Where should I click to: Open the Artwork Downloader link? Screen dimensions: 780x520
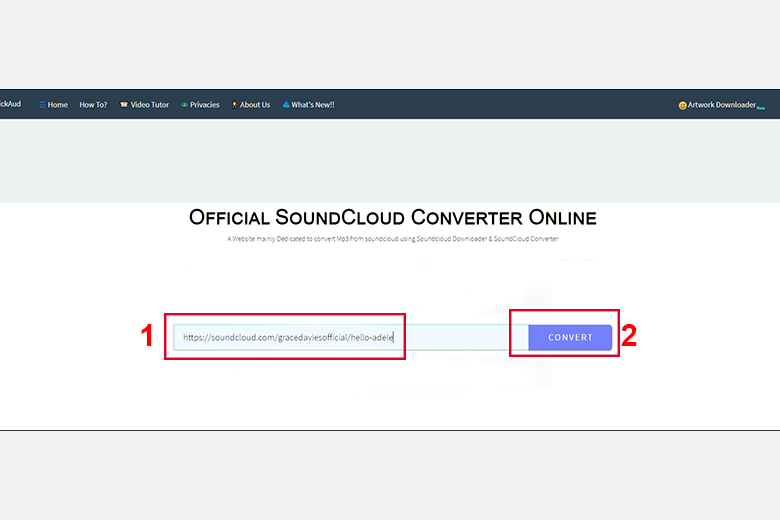pyautogui.click(x=721, y=105)
